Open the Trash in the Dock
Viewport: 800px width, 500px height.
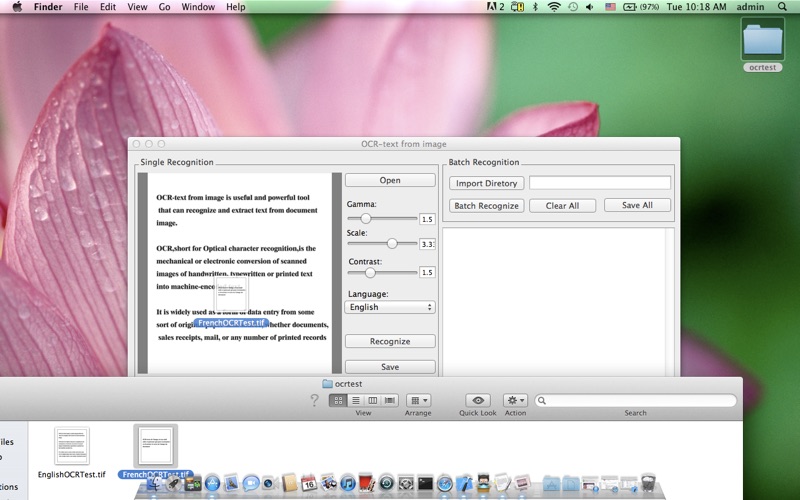(648, 483)
